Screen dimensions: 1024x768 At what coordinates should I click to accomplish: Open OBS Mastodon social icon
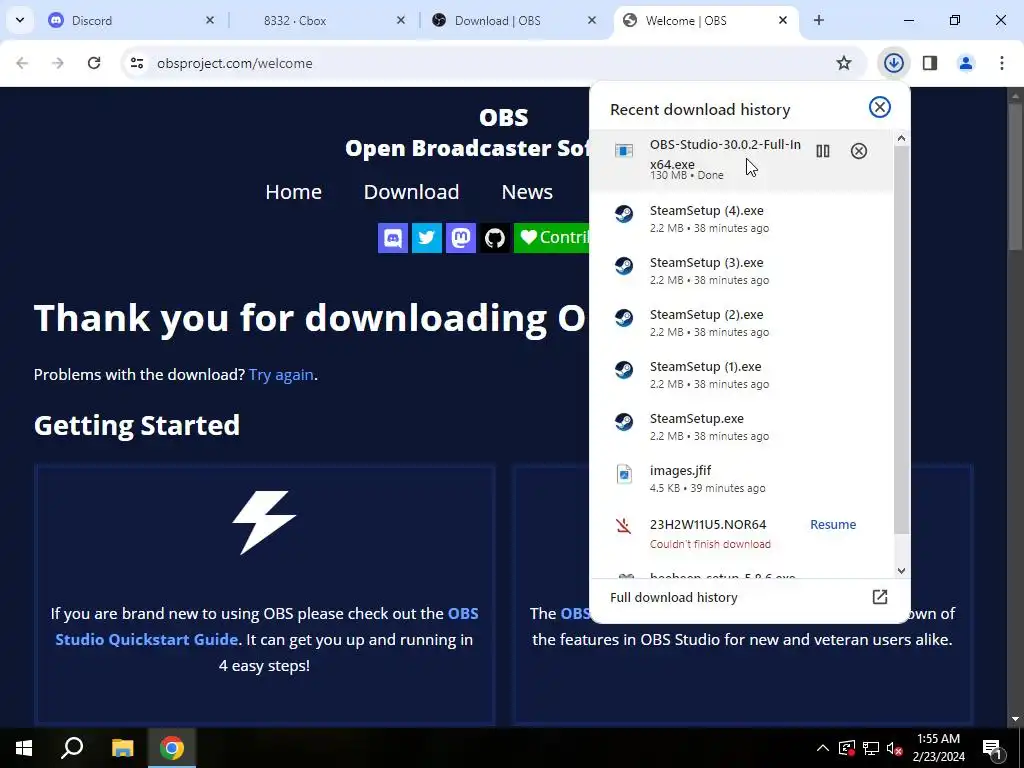[x=460, y=238]
